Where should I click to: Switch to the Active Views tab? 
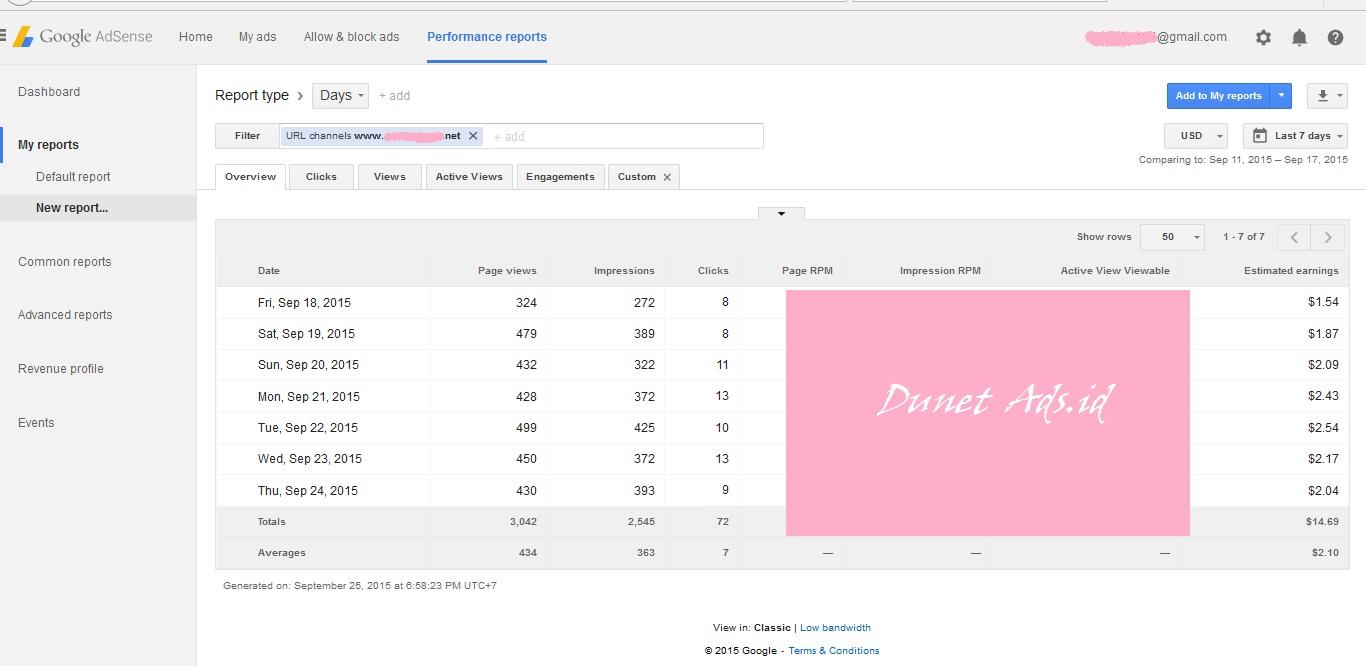click(469, 177)
